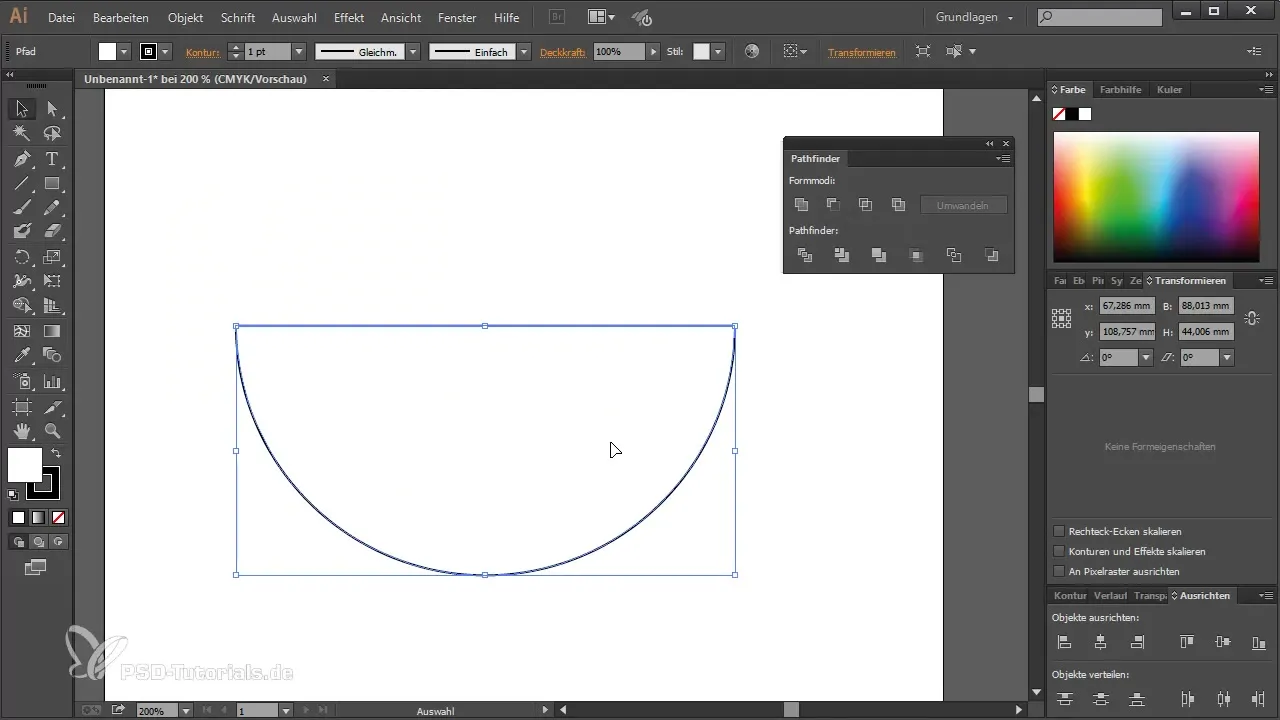
Task: Open stroke weight 1 pt dropdown
Action: pos(298,52)
